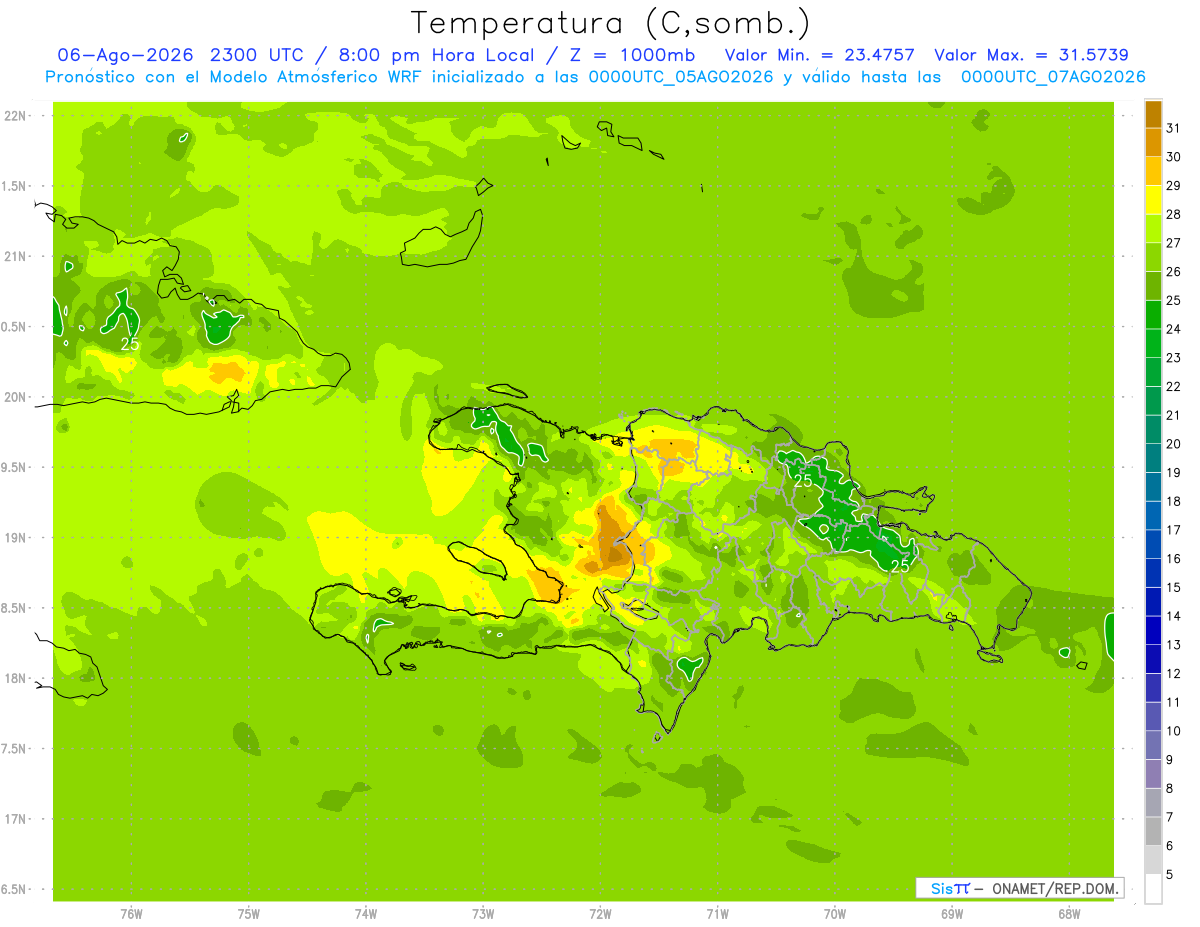Click the "7.5N" latitude label
The height and width of the screenshot is (927, 1200).
pos(14,748)
